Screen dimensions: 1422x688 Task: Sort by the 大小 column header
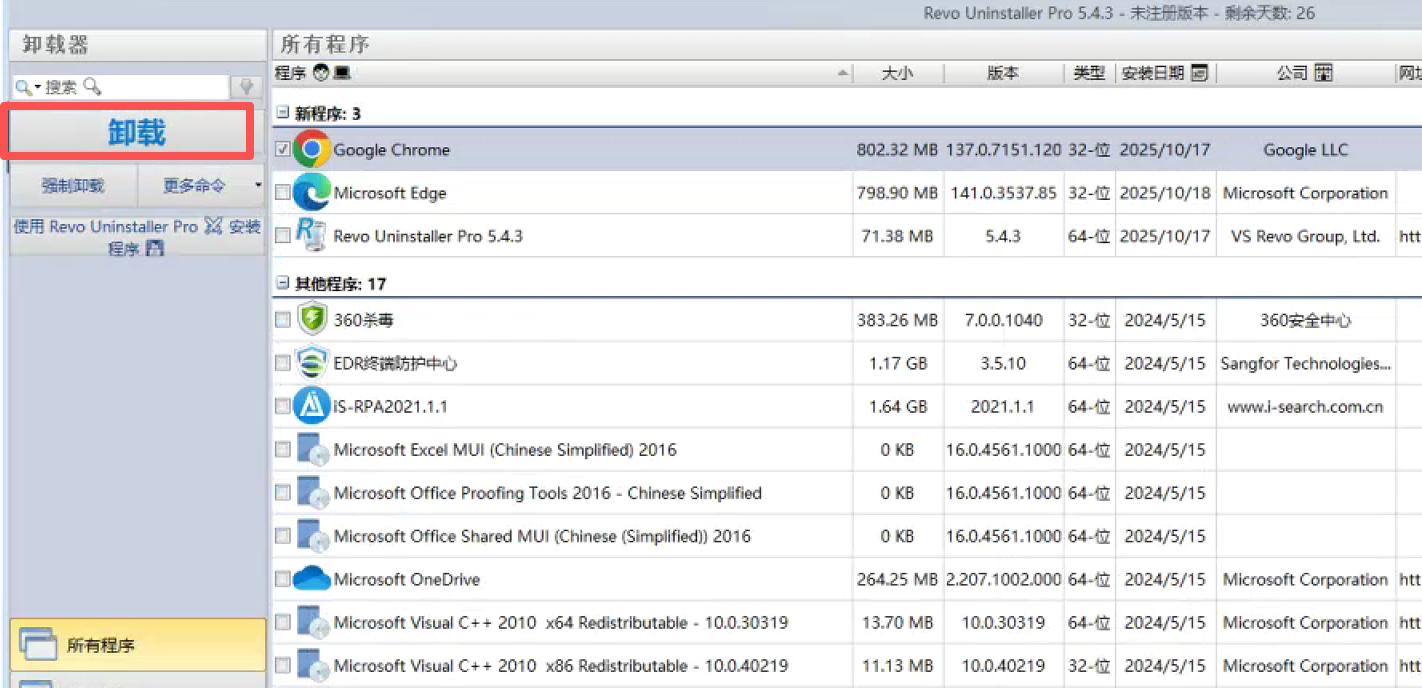pos(897,73)
